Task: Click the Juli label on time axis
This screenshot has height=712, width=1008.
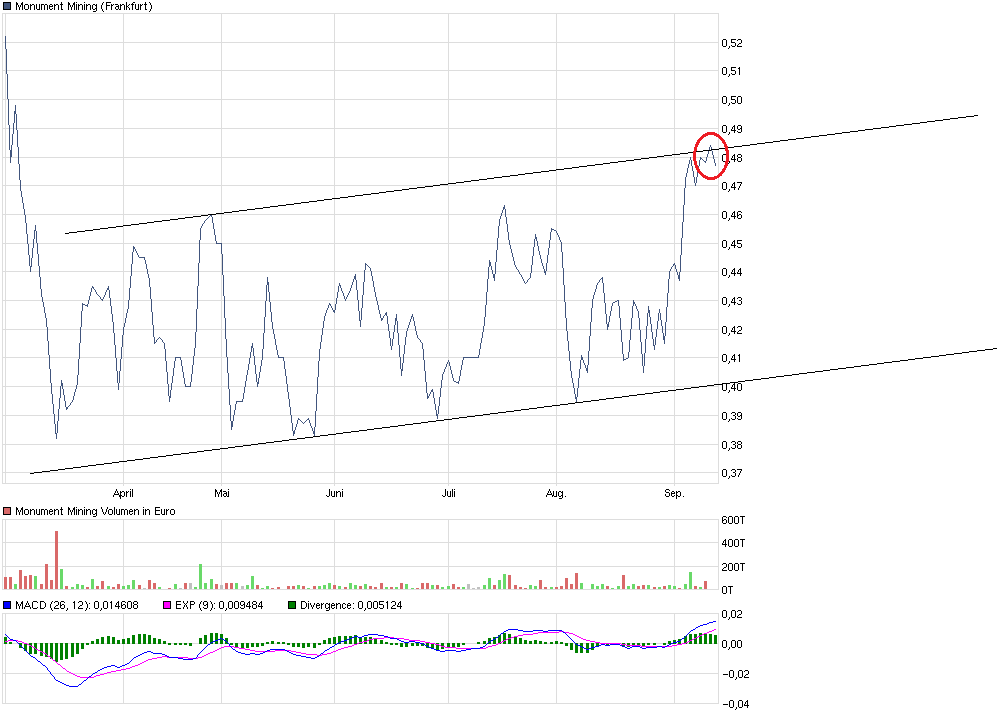Action: click(449, 494)
